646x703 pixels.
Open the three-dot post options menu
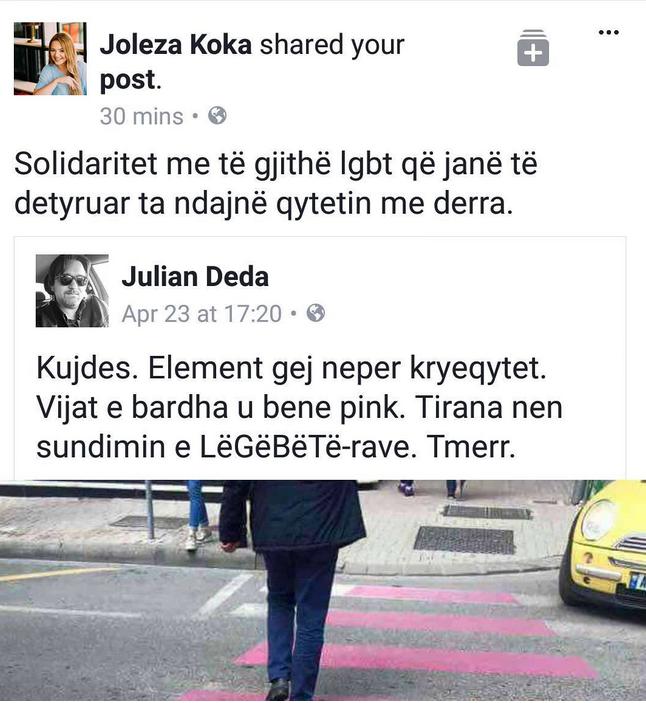click(x=609, y=32)
